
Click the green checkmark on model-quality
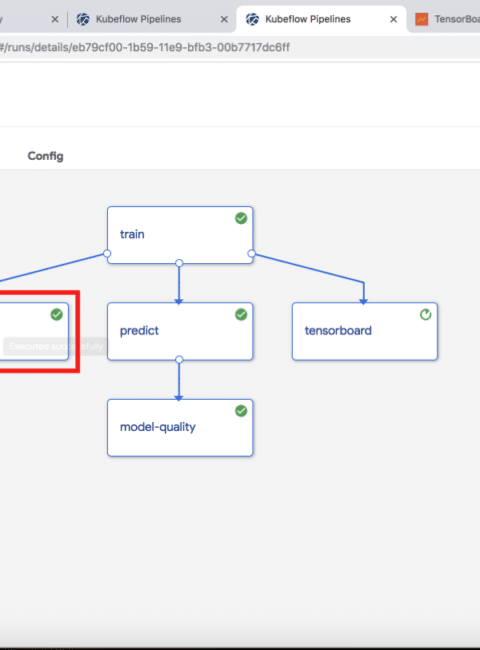[241, 411]
